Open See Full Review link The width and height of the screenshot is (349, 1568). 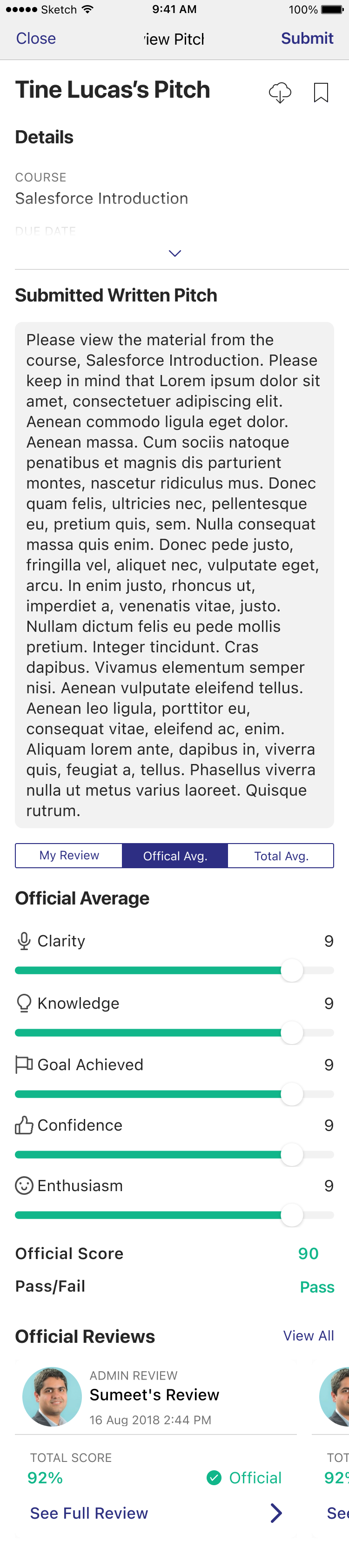(89, 1513)
